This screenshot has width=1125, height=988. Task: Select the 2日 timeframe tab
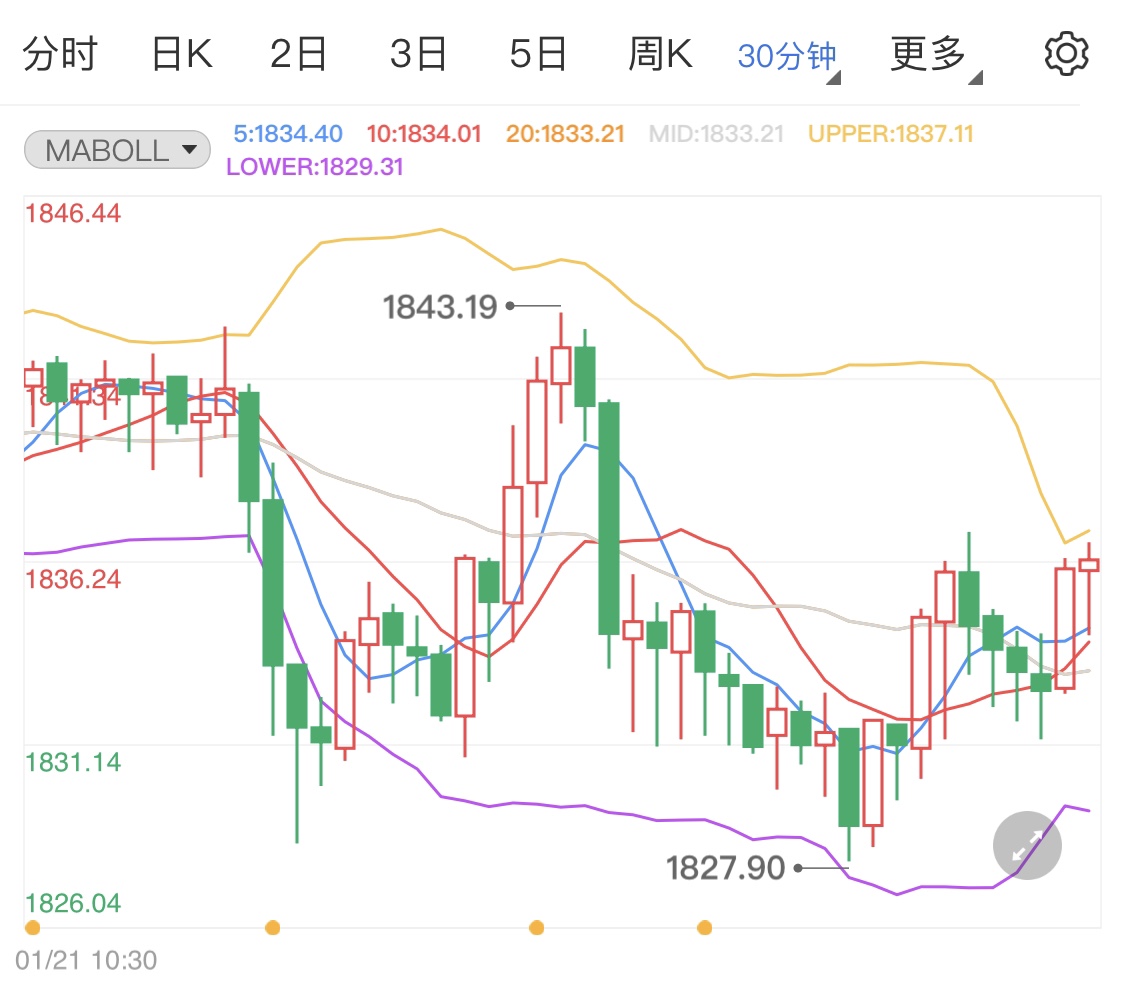(x=299, y=54)
